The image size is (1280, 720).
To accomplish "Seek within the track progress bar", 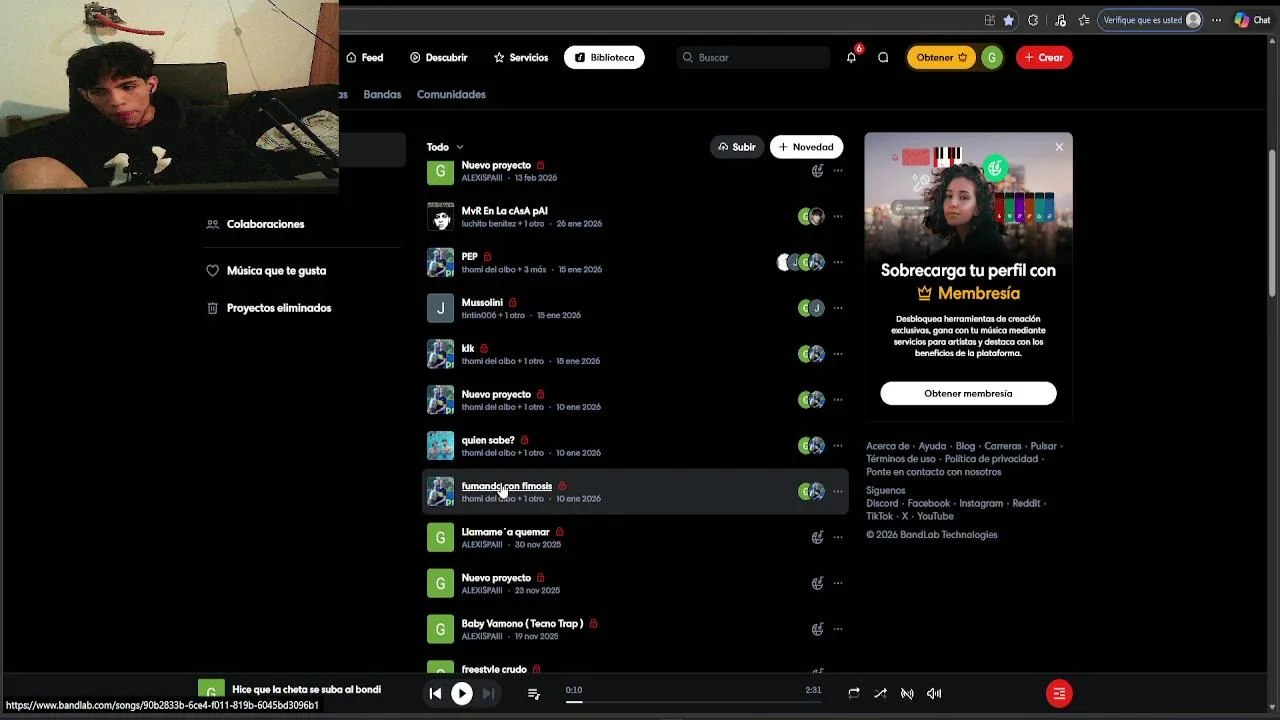I will click(x=693, y=702).
